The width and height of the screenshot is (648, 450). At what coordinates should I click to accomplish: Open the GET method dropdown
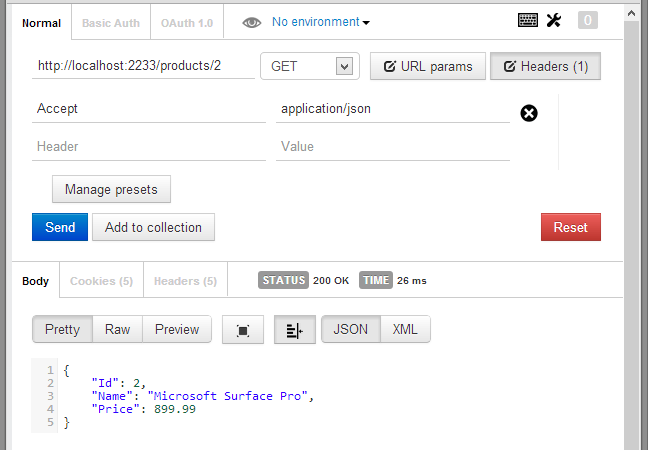pos(310,66)
